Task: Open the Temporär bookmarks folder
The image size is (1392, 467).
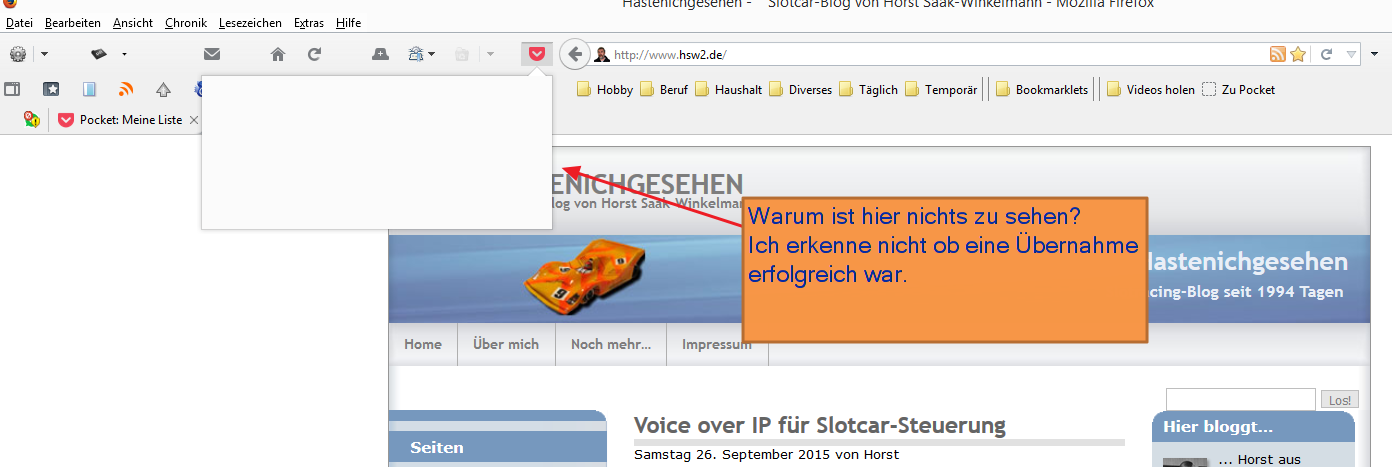Action: pos(941,89)
